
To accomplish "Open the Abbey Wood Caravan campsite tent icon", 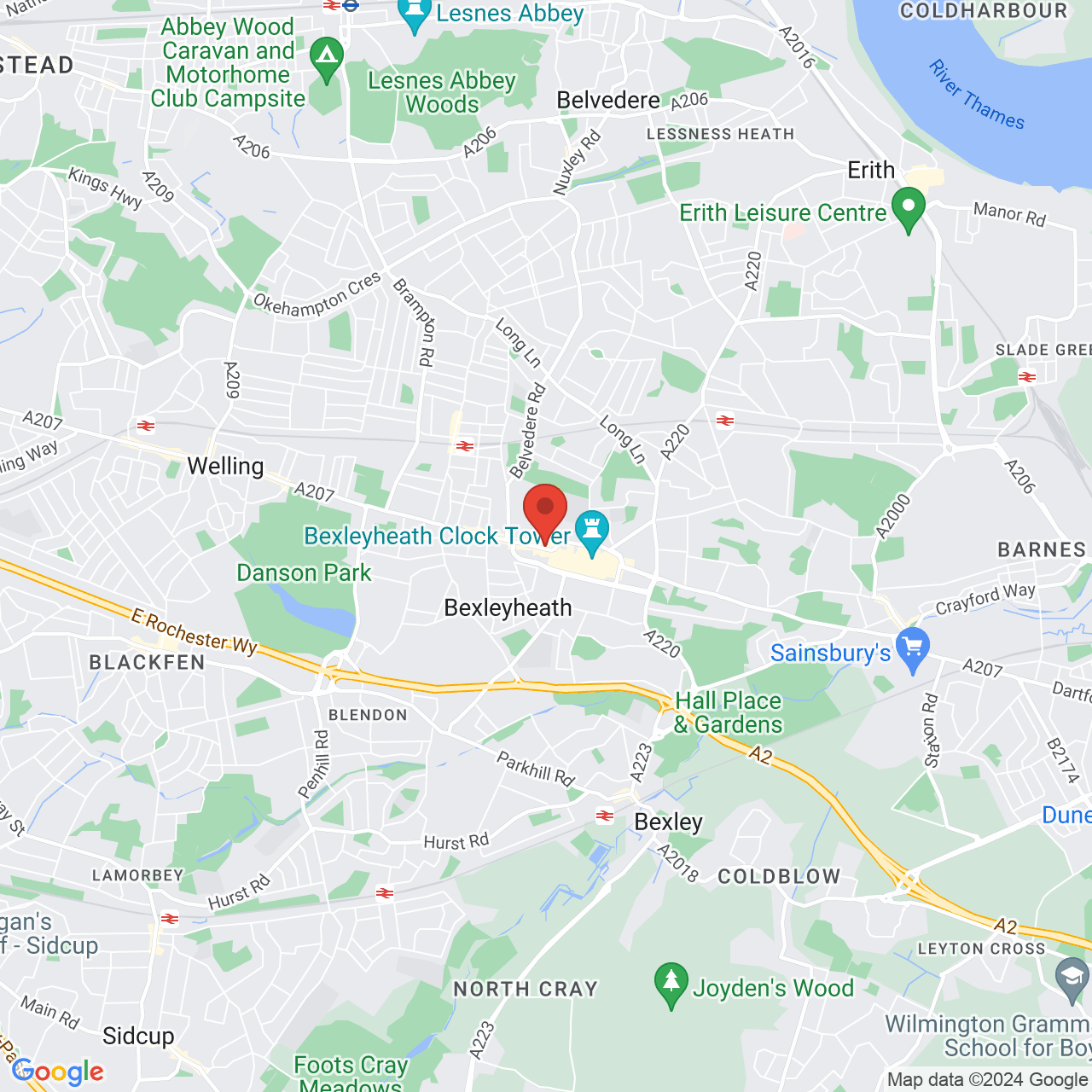I will (327, 61).
